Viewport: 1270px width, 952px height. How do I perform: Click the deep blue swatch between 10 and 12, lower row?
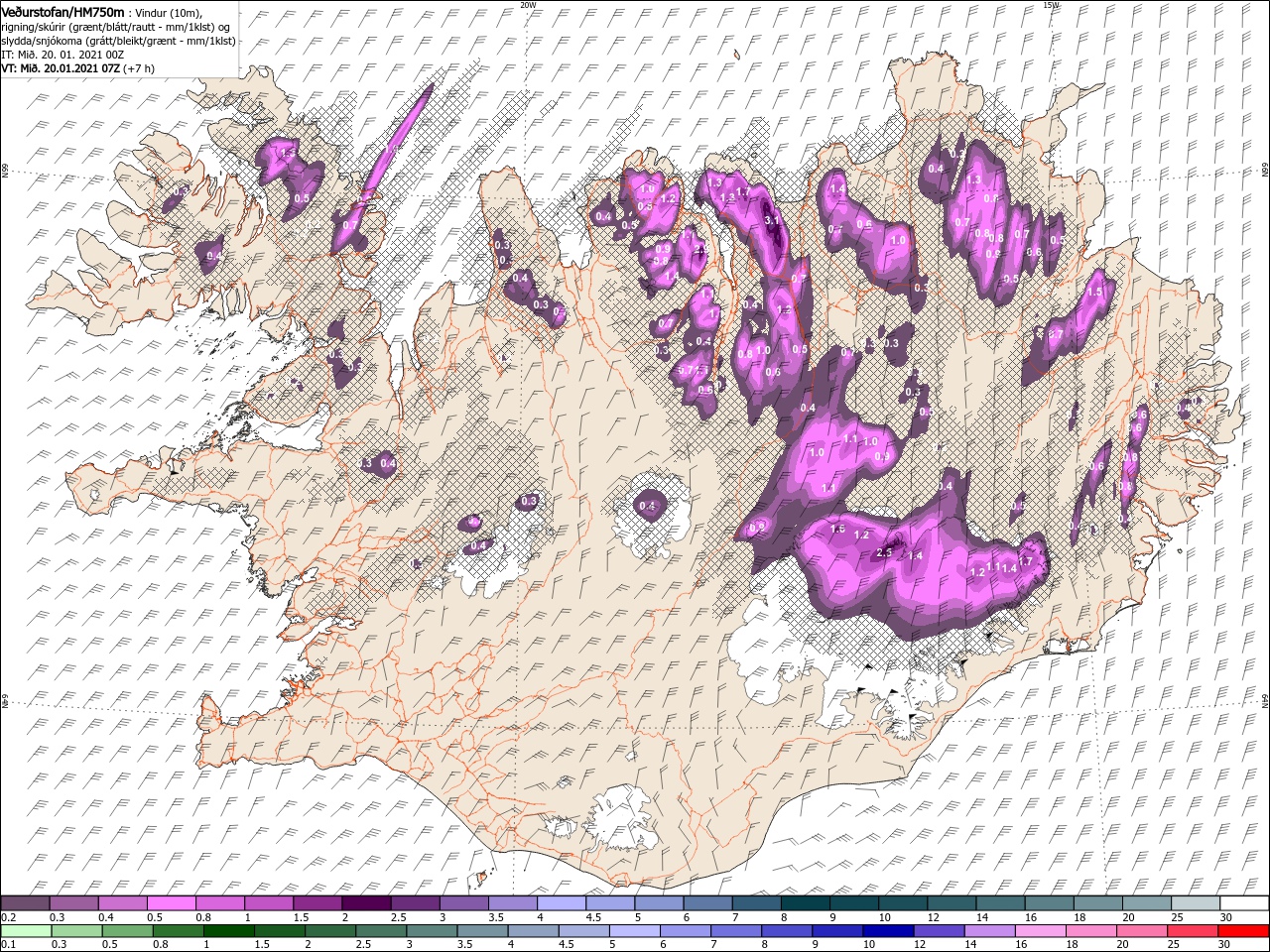click(x=888, y=931)
